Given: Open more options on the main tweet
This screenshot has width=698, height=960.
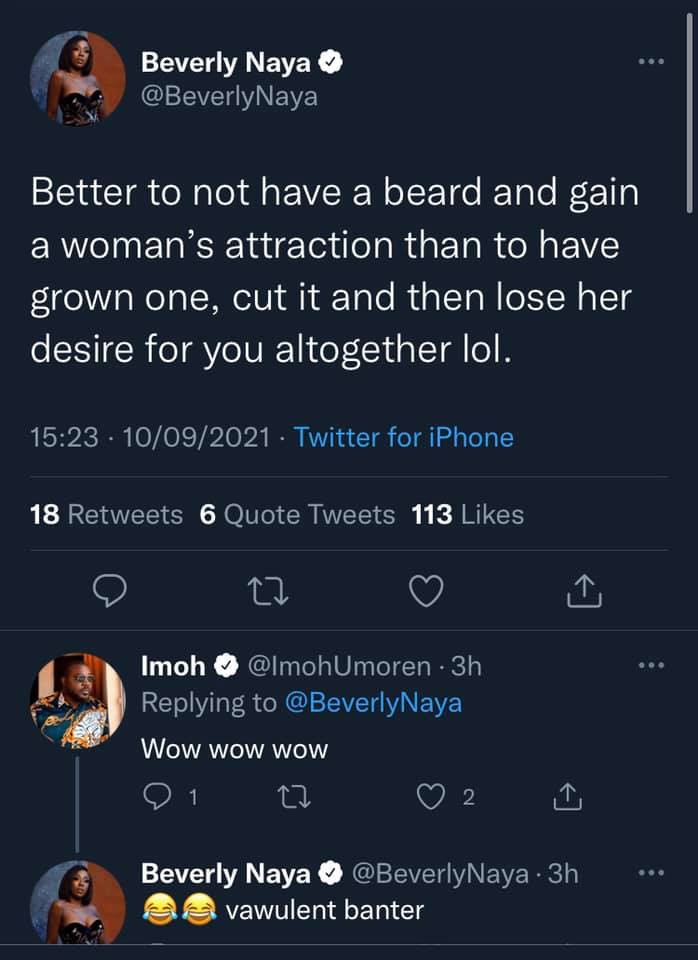Looking at the screenshot, I should pos(651,62).
